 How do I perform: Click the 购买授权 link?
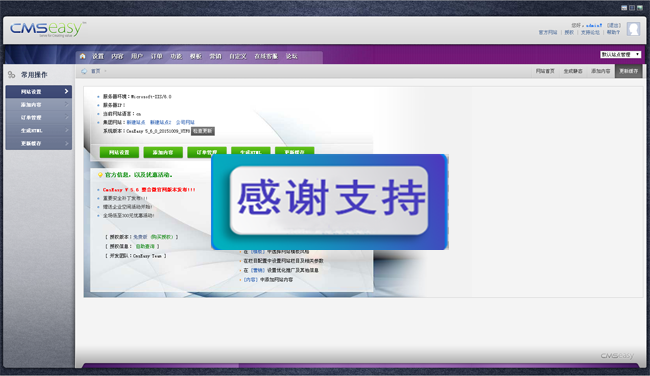(162, 237)
